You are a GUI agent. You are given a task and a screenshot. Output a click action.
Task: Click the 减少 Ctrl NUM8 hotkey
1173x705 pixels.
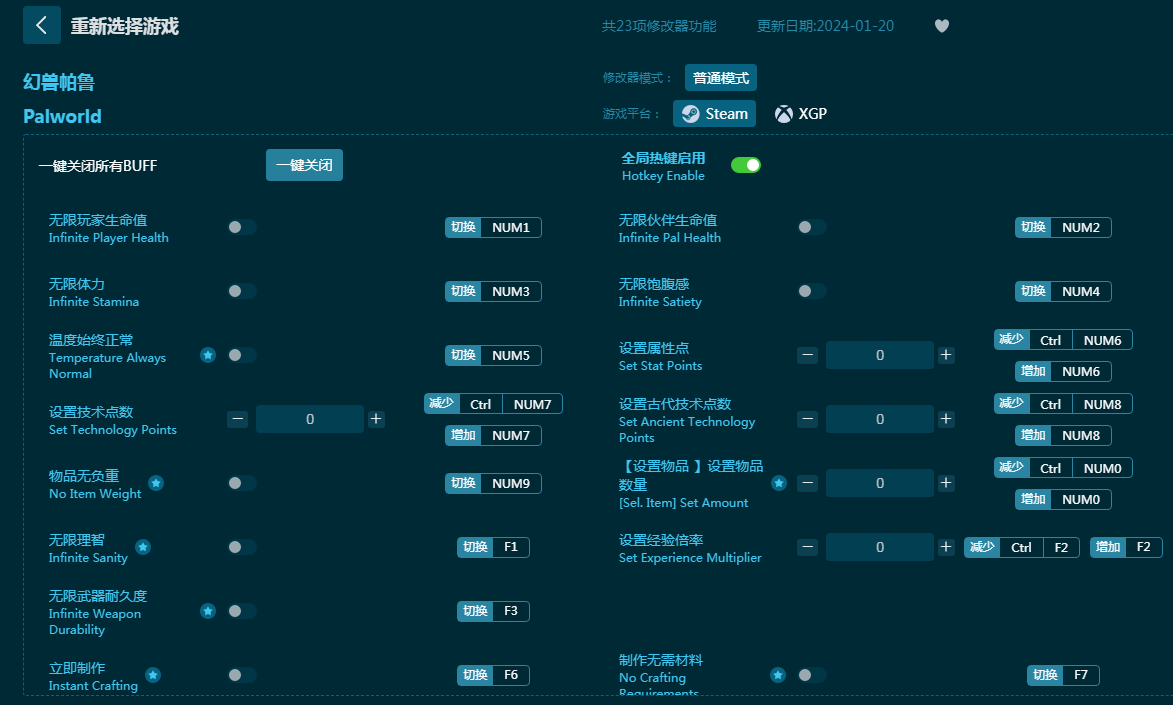coord(1063,404)
